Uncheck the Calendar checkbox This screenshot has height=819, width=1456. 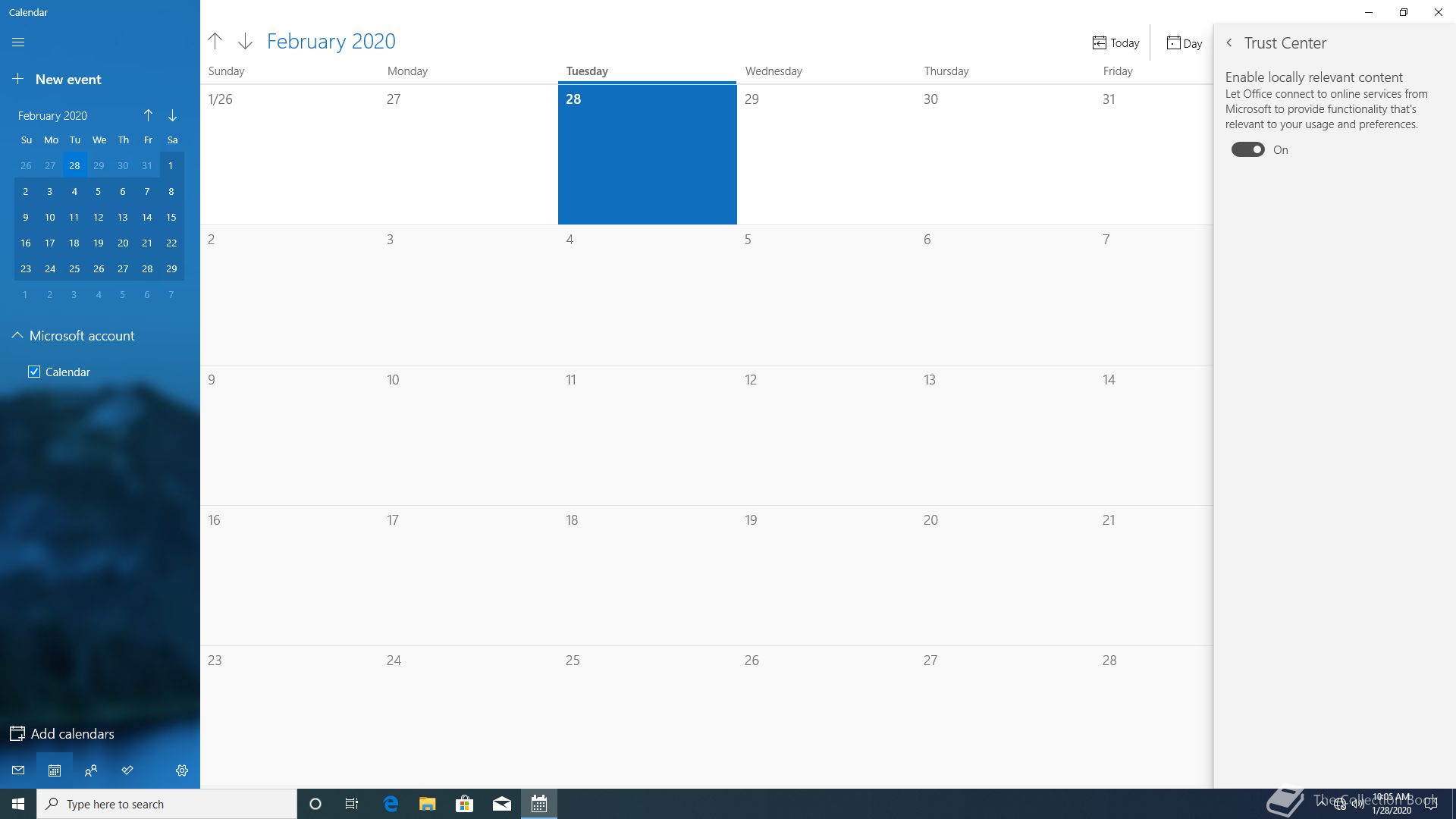[x=34, y=372]
